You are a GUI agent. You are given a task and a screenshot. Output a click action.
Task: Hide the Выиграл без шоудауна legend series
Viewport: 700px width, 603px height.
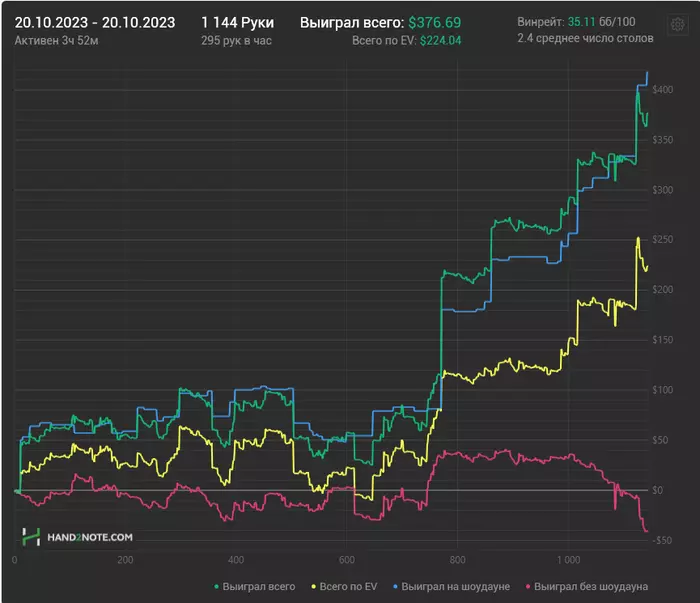point(591,586)
